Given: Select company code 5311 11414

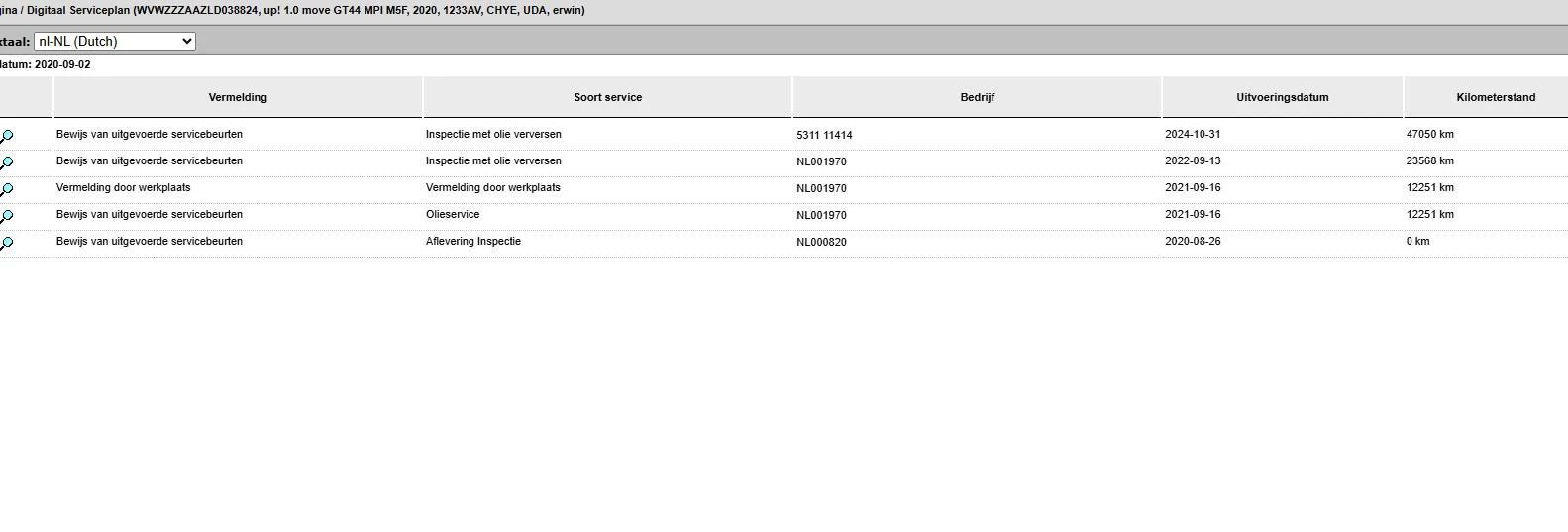Looking at the screenshot, I should pyautogui.click(x=824, y=135).
